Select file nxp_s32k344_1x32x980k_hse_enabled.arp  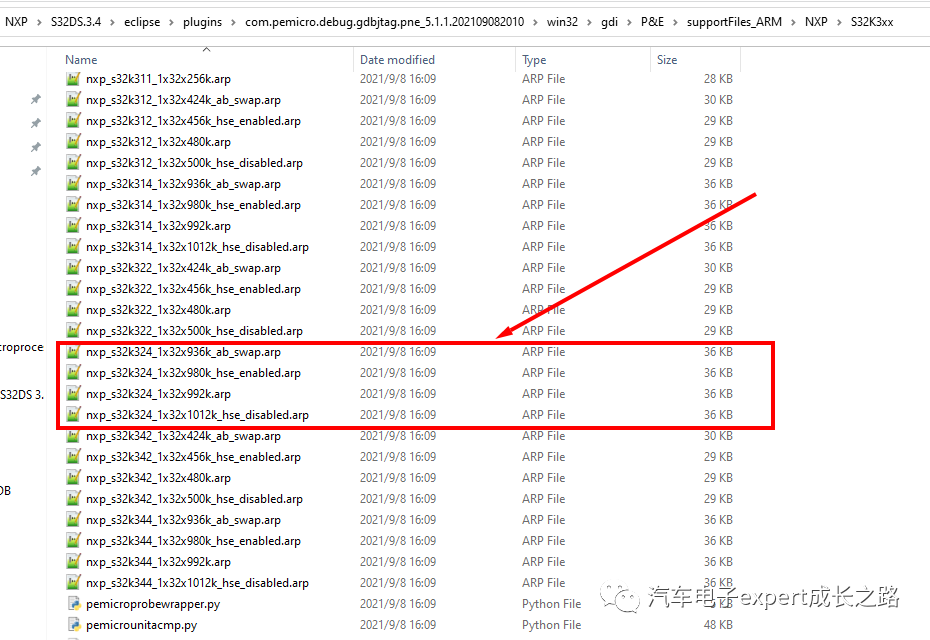193,541
